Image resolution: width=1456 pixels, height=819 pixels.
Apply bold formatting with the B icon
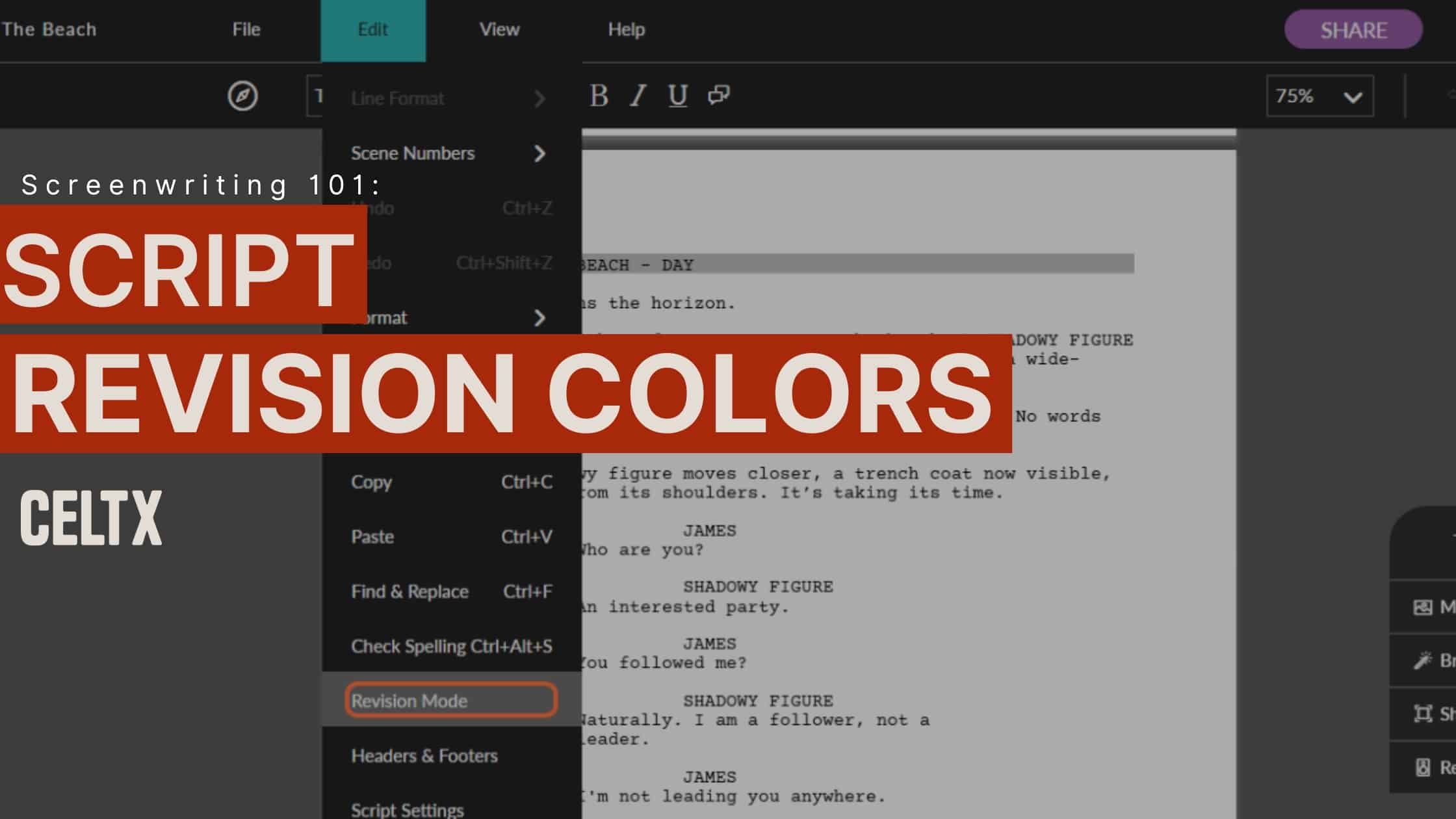point(599,96)
